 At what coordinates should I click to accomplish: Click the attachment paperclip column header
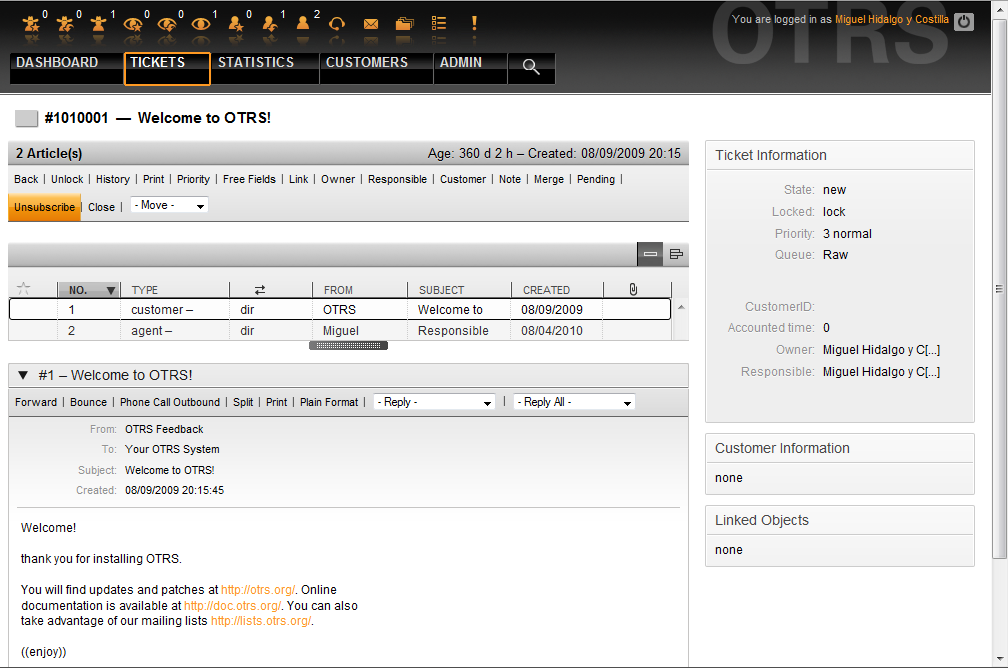click(x=633, y=289)
